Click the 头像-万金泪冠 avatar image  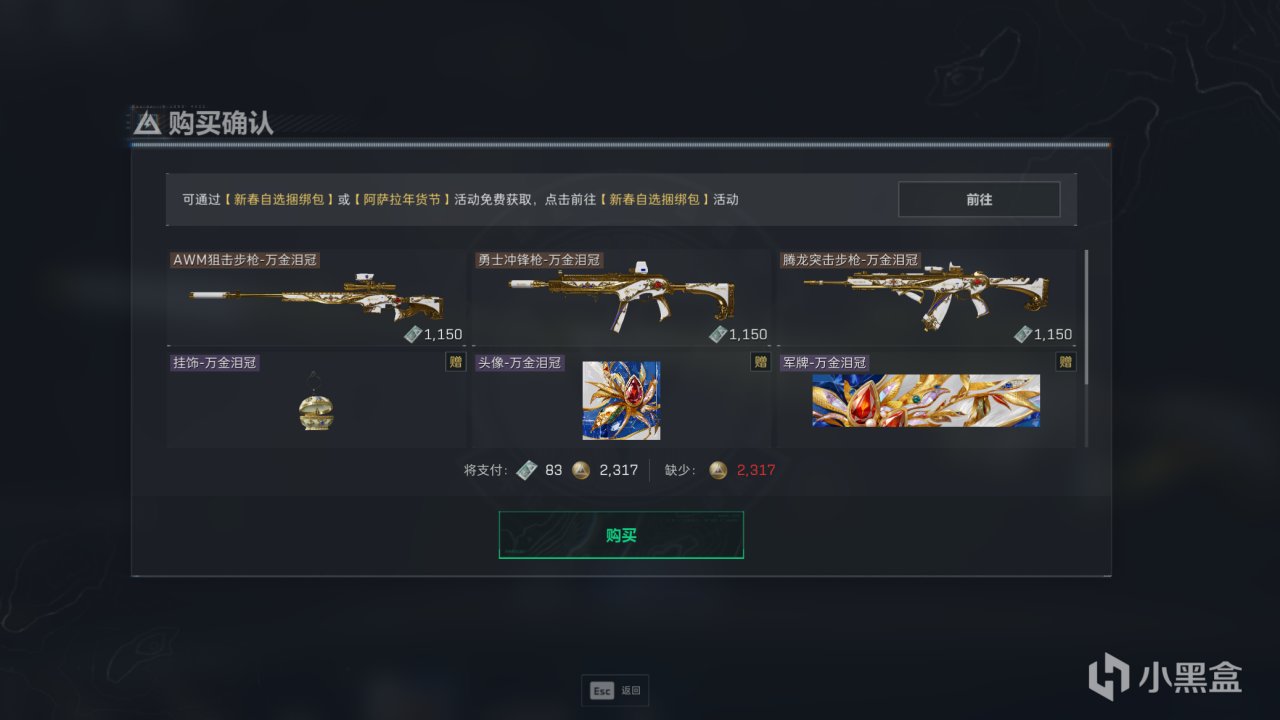pos(621,400)
